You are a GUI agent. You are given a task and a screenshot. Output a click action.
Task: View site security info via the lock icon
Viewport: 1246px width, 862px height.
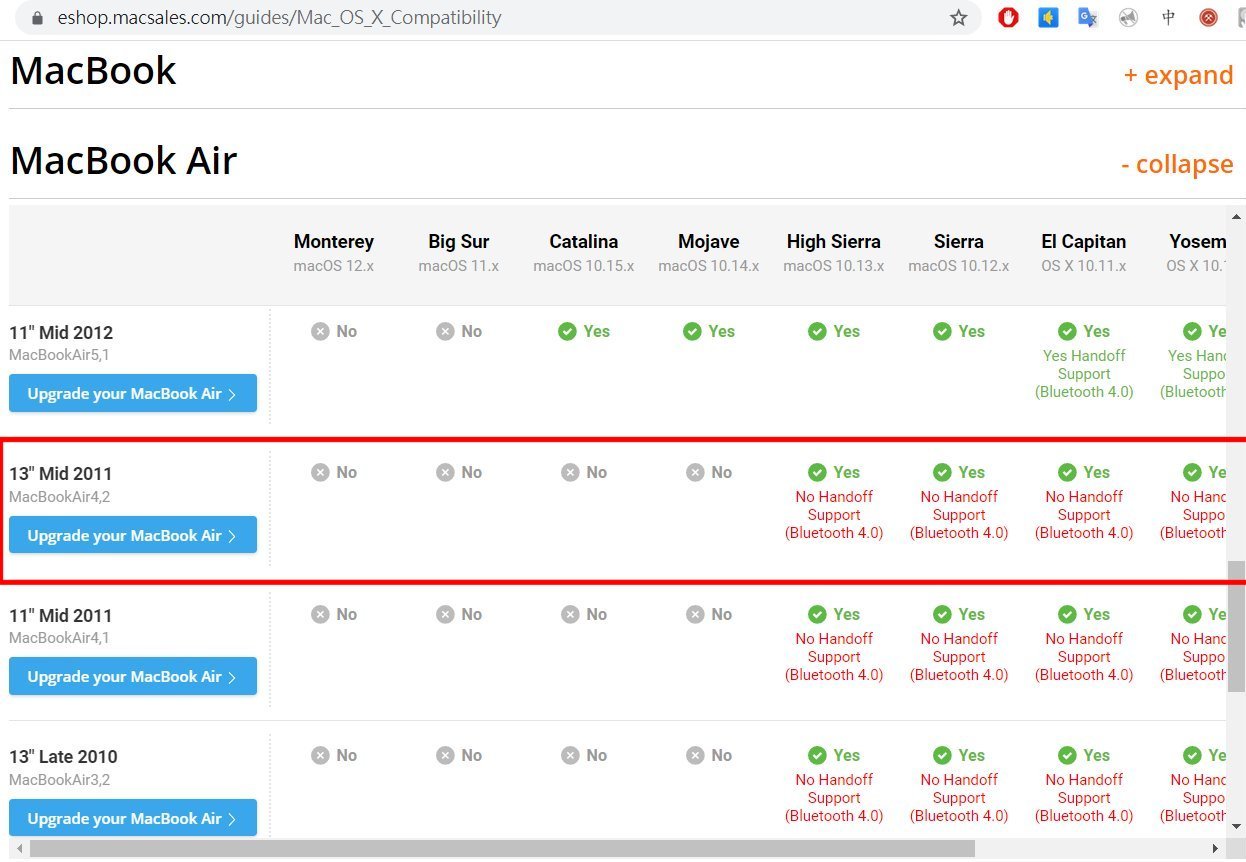tap(38, 18)
